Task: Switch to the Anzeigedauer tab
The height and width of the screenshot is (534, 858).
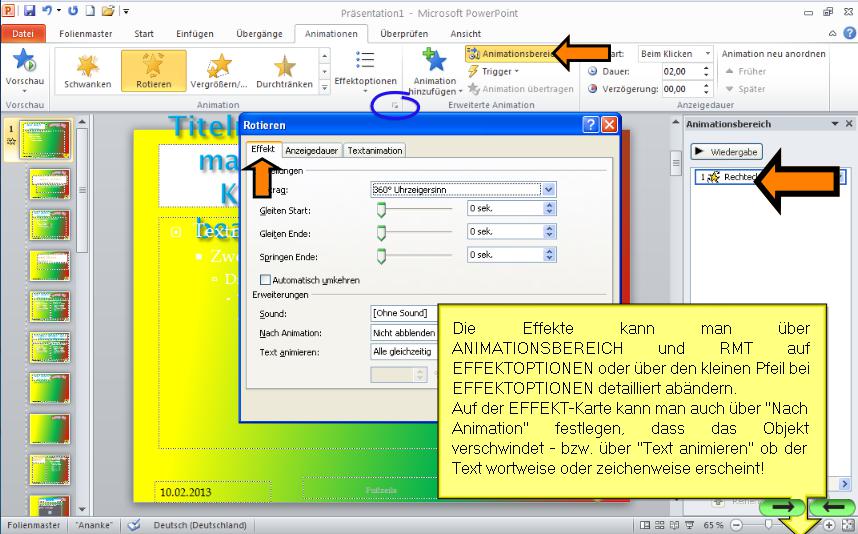Action: [x=312, y=150]
